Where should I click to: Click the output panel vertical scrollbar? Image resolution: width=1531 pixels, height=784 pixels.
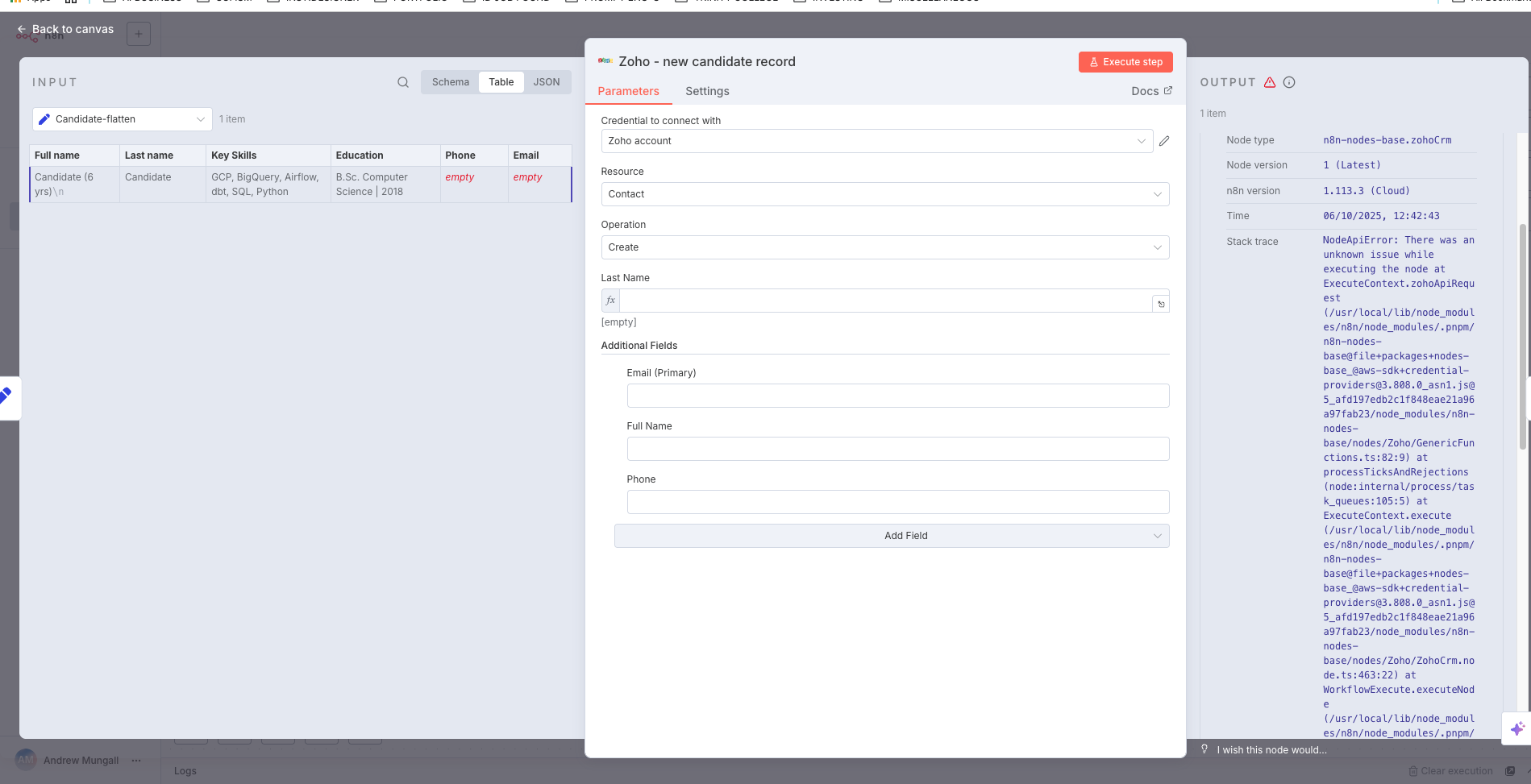coord(1523,336)
